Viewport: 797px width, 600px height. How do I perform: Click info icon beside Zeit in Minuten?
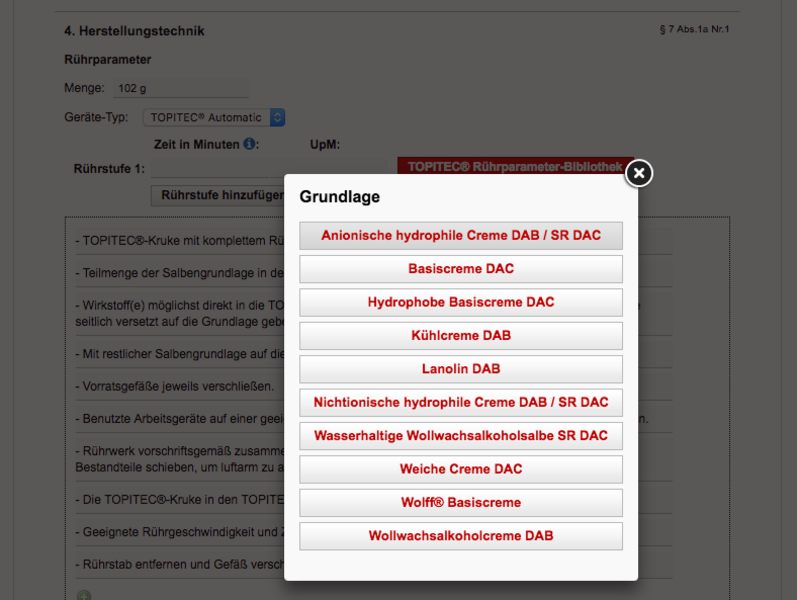[250, 145]
